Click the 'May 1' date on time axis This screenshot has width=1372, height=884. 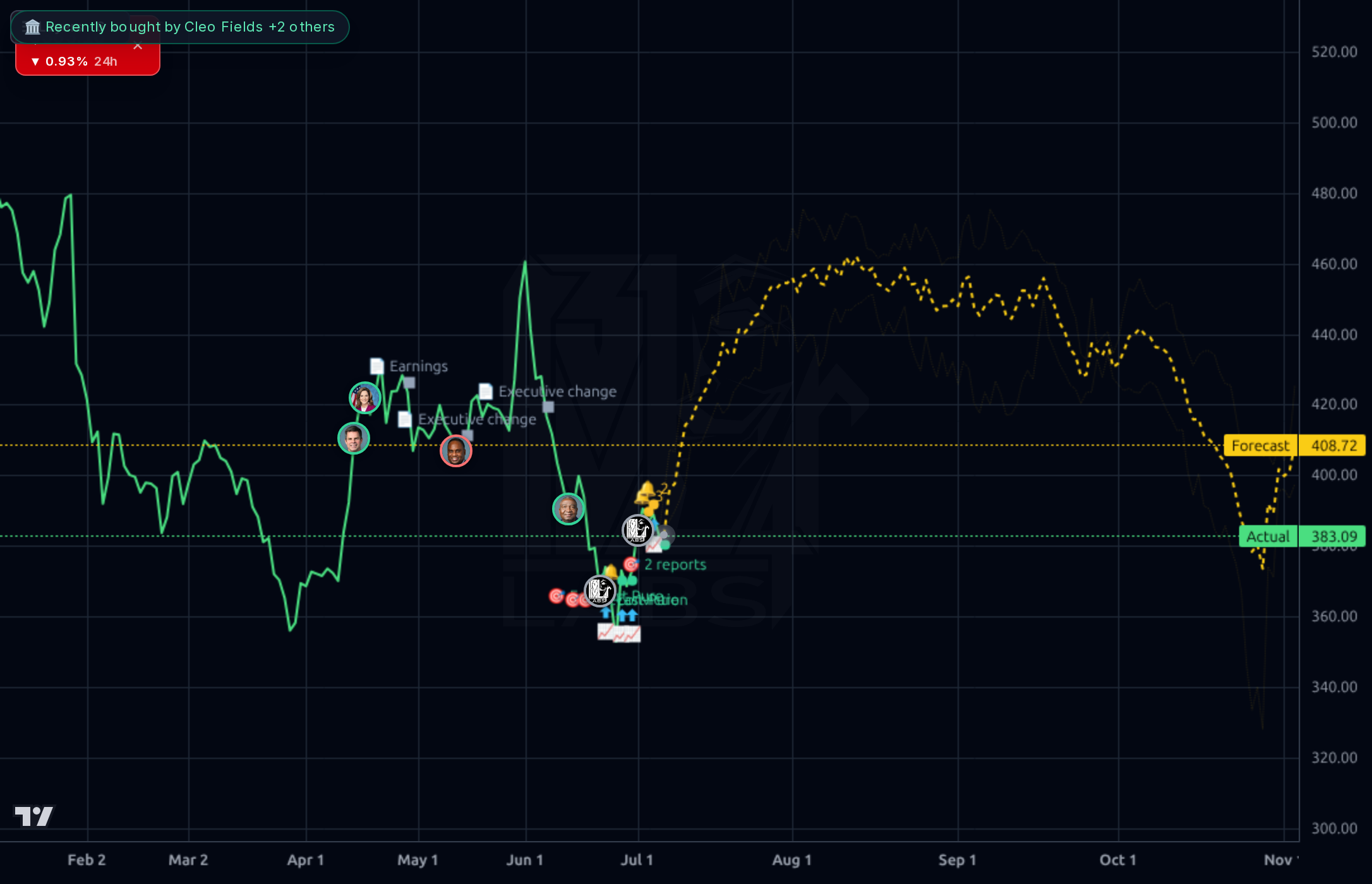pos(418,860)
